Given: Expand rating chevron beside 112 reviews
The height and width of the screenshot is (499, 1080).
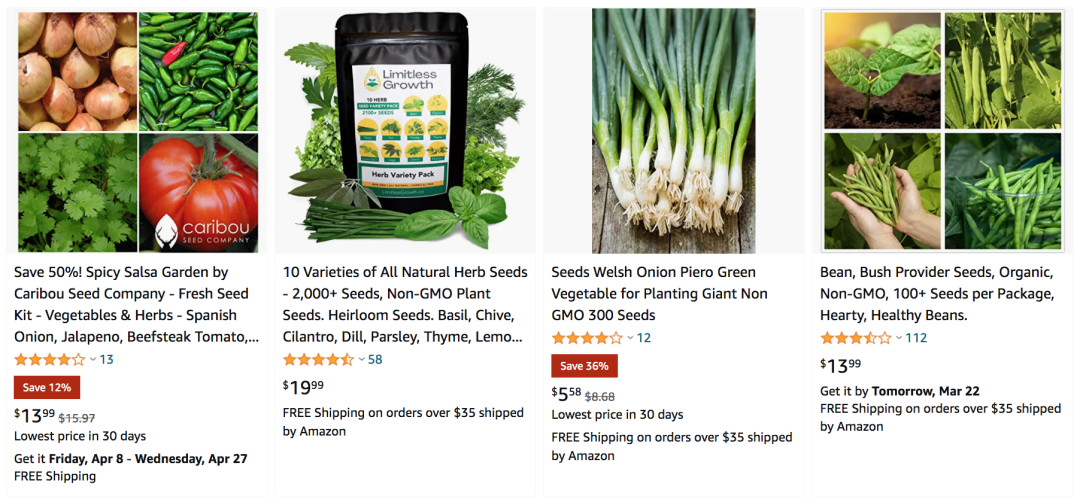Looking at the screenshot, I should [899, 338].
